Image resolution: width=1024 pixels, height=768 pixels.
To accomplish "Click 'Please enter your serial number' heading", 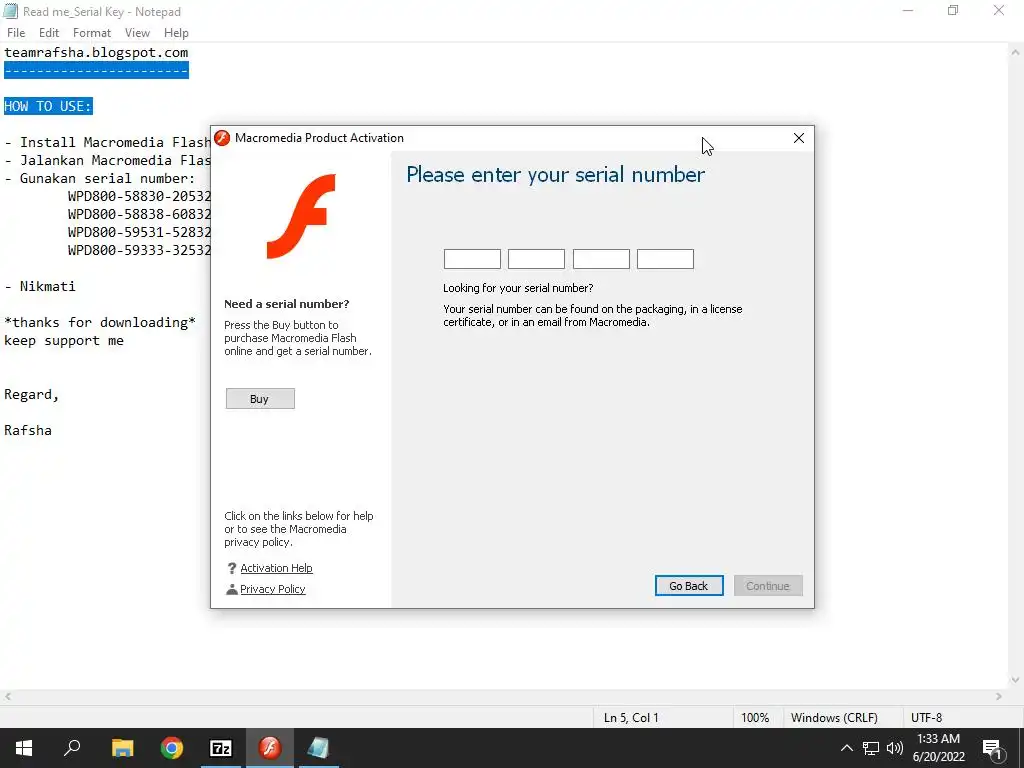I will point(556,174).
